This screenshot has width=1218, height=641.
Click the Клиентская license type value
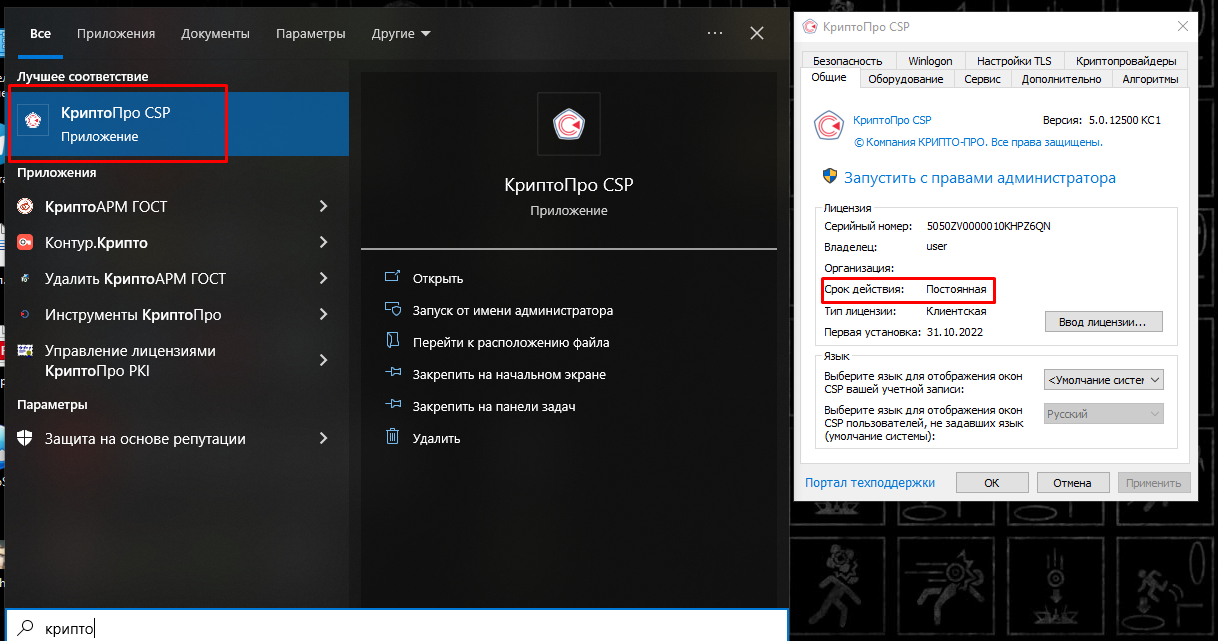coord(956,311)
